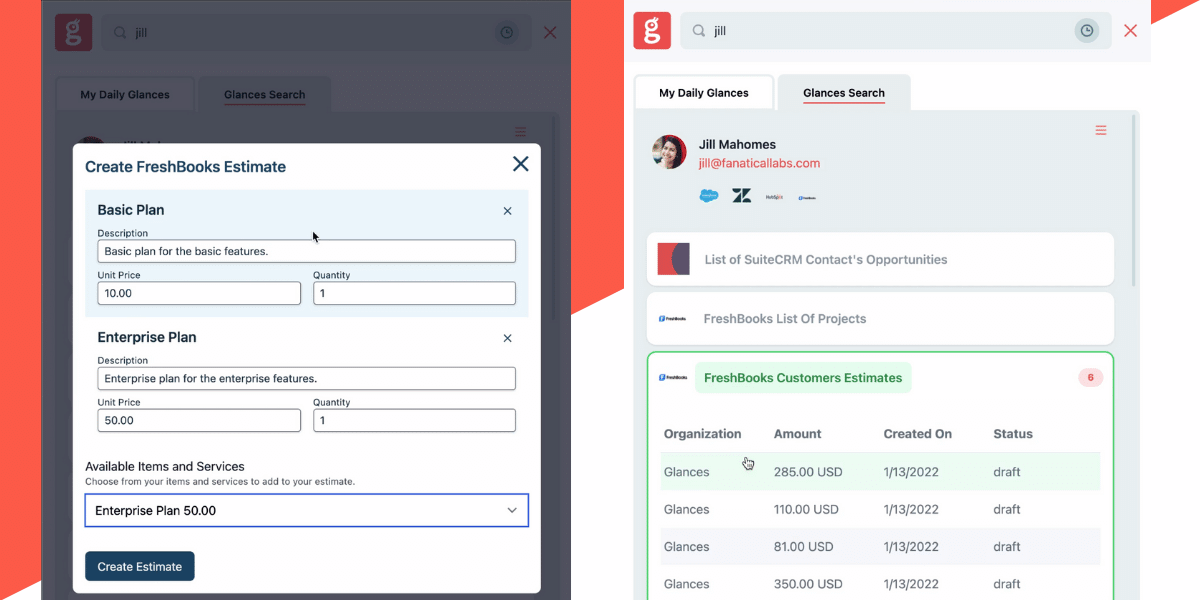Click the Basic Plan description field
The height and width of the screenshot is (600, 1200).
(x=307, y=251)
